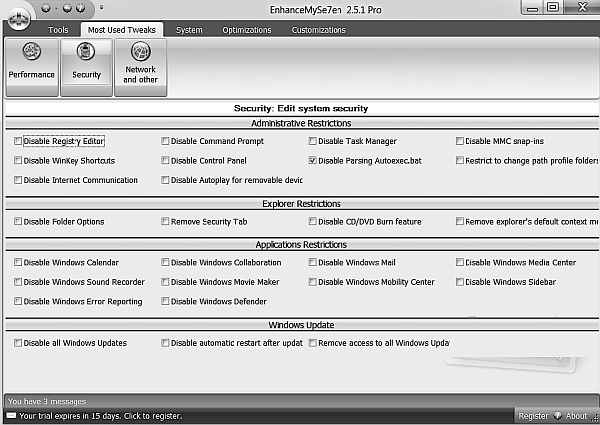The height and width of the screenshot is (425, 600).
Task: Toggle Disable Windows Mail
Action: 312,262
